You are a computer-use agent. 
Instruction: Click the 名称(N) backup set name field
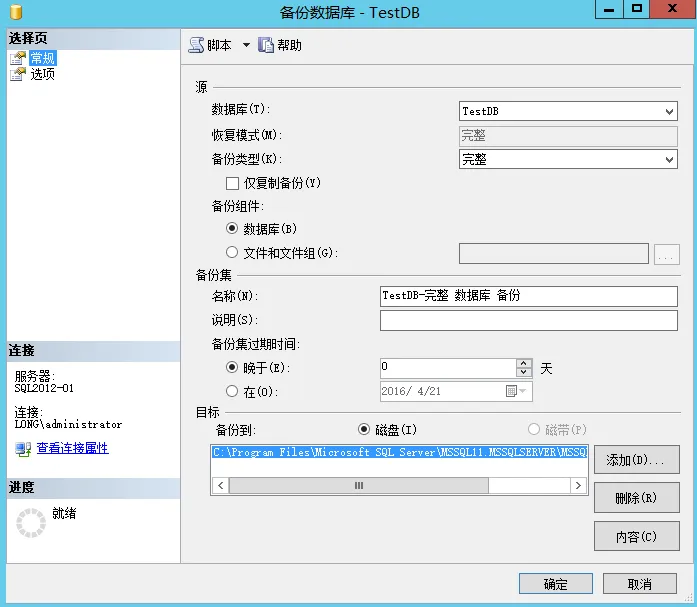[x=529, y=296]
